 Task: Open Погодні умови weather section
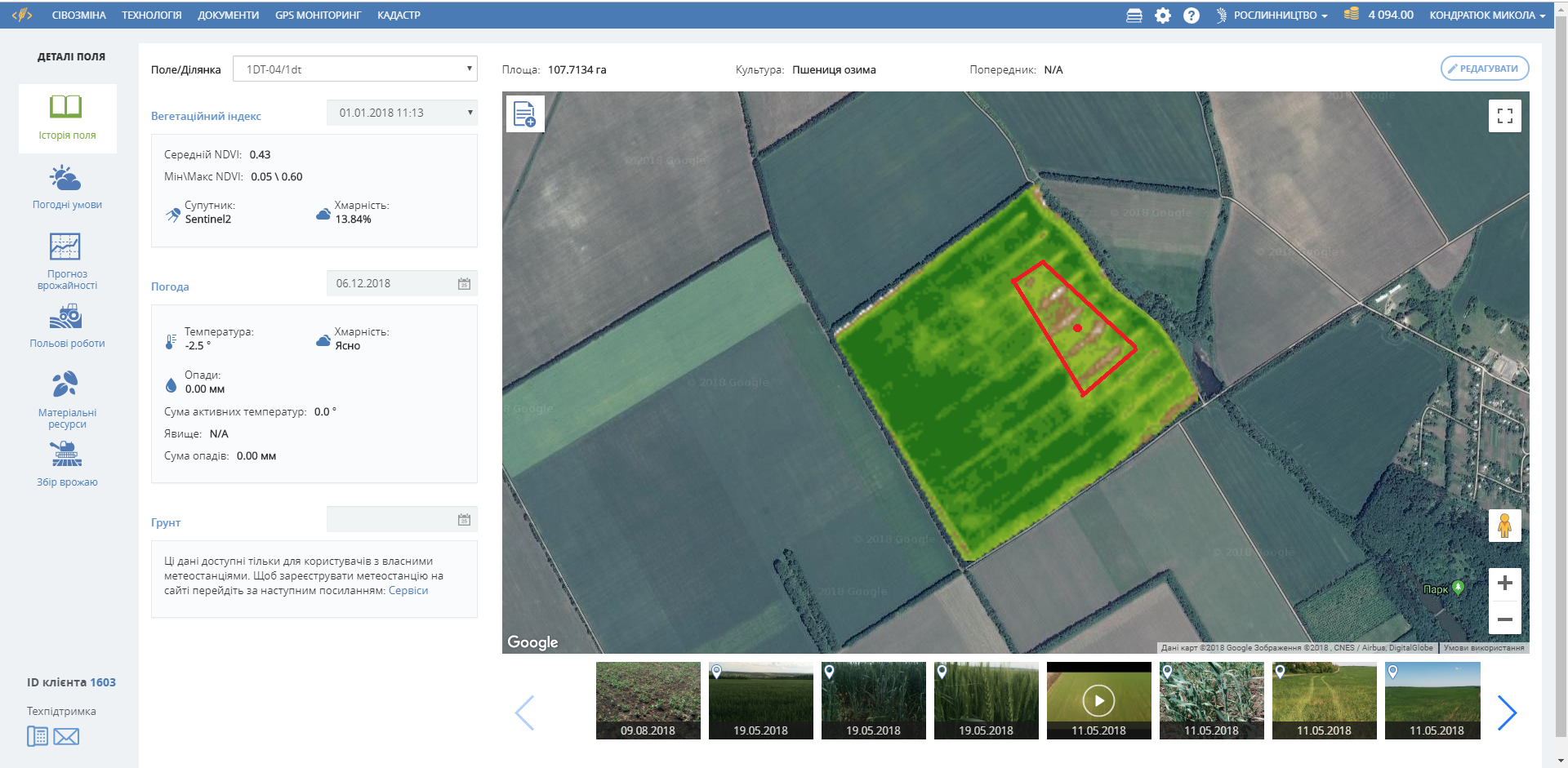click(66, 178)
